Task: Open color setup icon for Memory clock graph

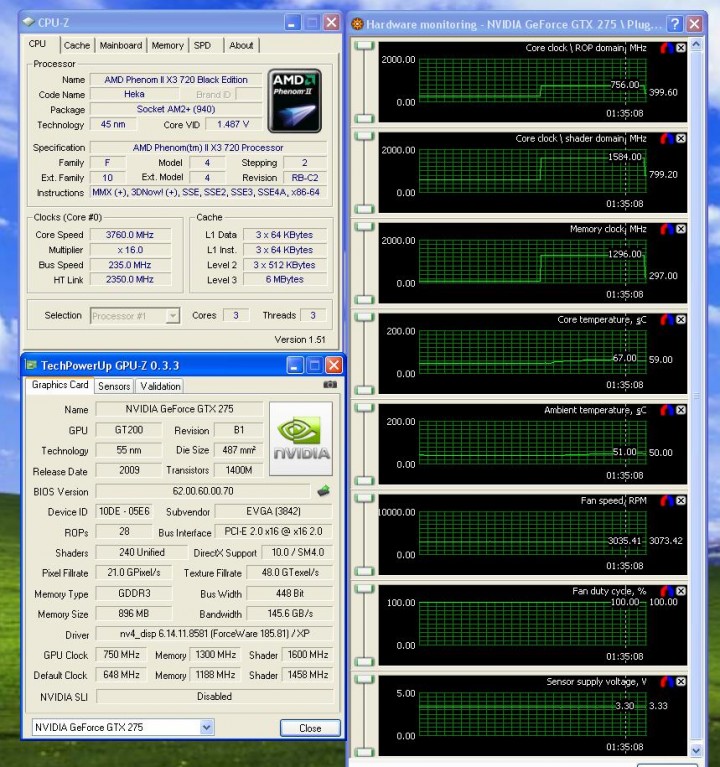Action: 667,229
